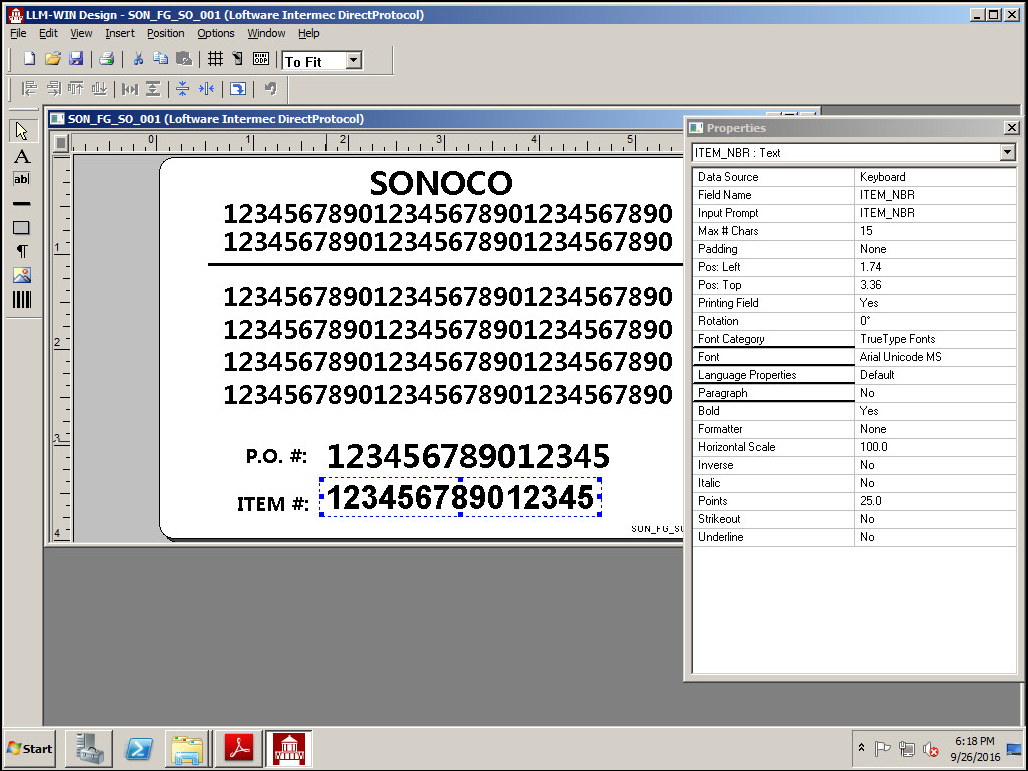Click the Points value 25.0
Image resolution: width=1028 pixels, height=771 pixels.
click(x=935, y=501)
